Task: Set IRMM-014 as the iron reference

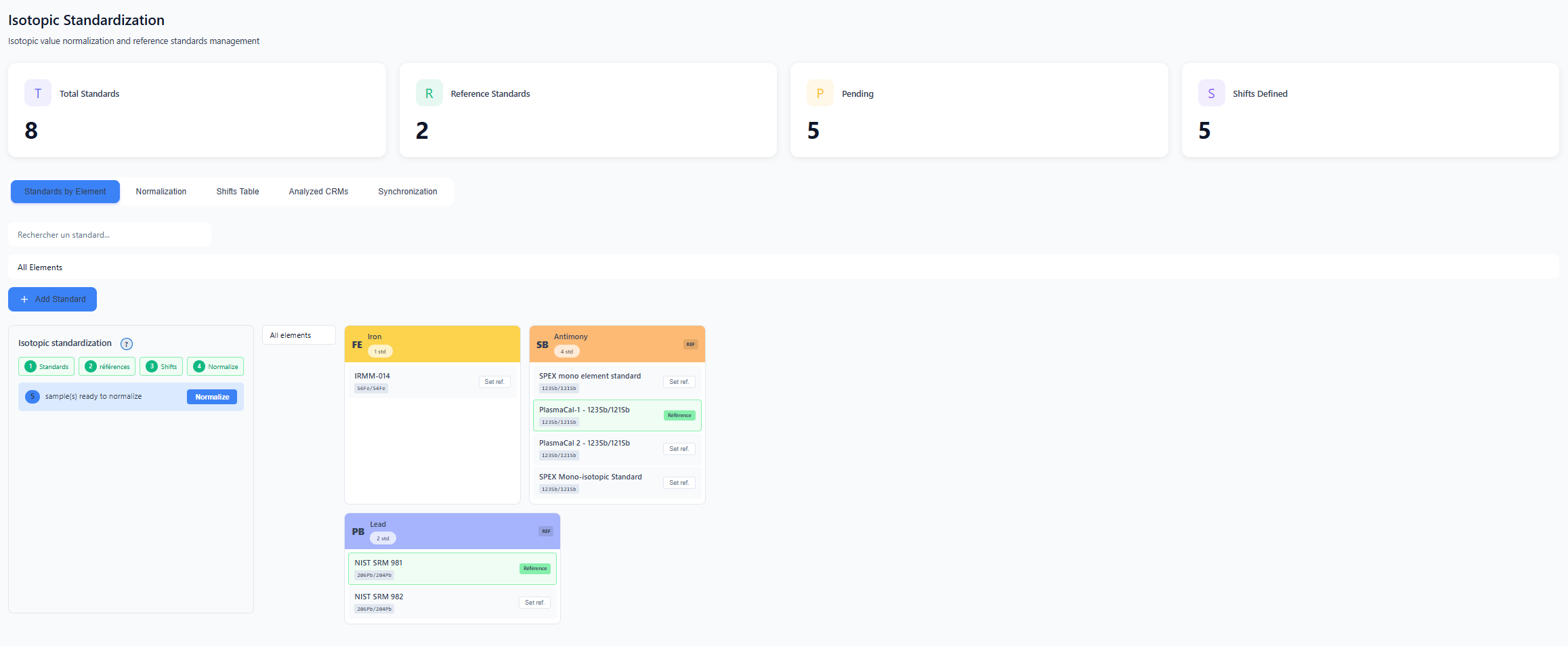Action: [494, 381]
